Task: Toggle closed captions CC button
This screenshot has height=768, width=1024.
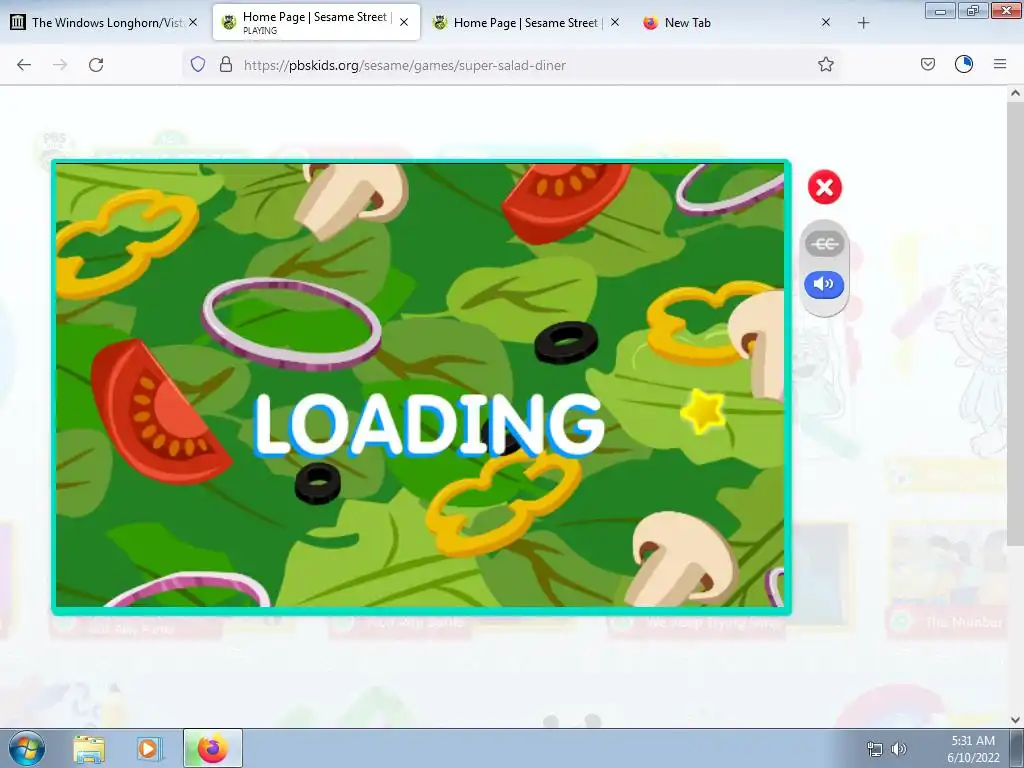Action: pyautogui.click(x=825, y=244)
